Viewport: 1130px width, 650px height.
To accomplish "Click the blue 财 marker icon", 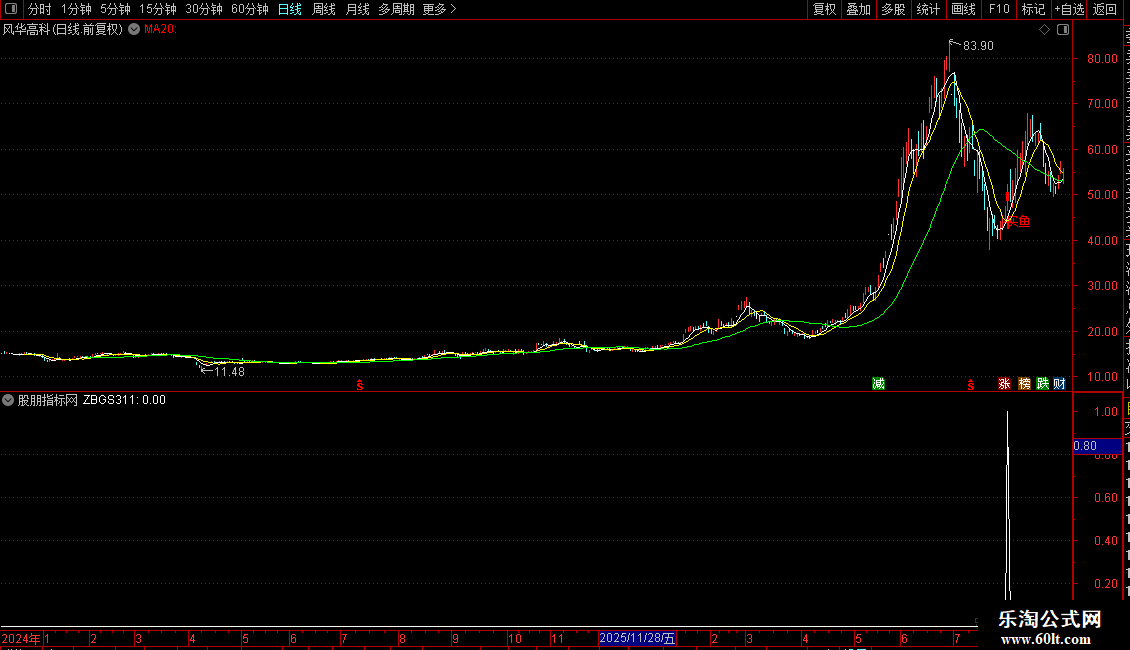I will pyautogui.click(x=1059, y=383).
